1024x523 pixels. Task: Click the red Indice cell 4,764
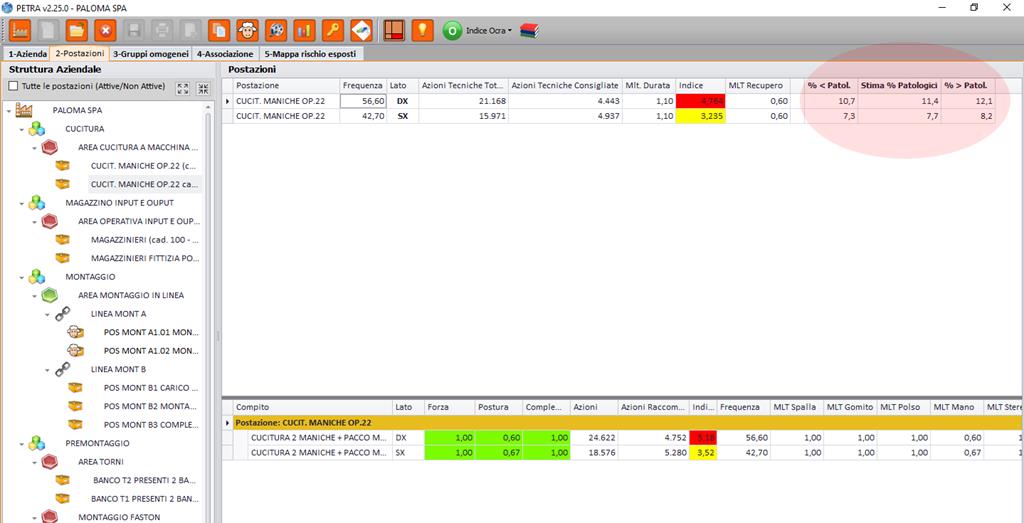click(x=701, y=101)
